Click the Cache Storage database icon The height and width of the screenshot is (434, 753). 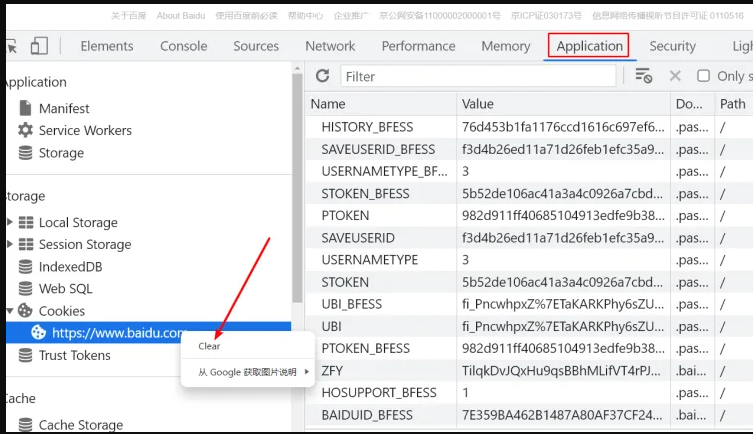(25, 425)
